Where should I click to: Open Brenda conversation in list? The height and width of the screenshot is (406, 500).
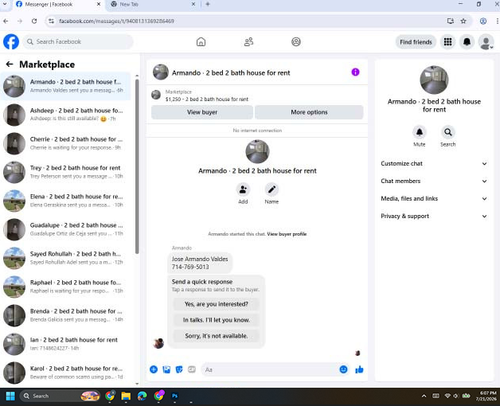[x=65, y=315]
